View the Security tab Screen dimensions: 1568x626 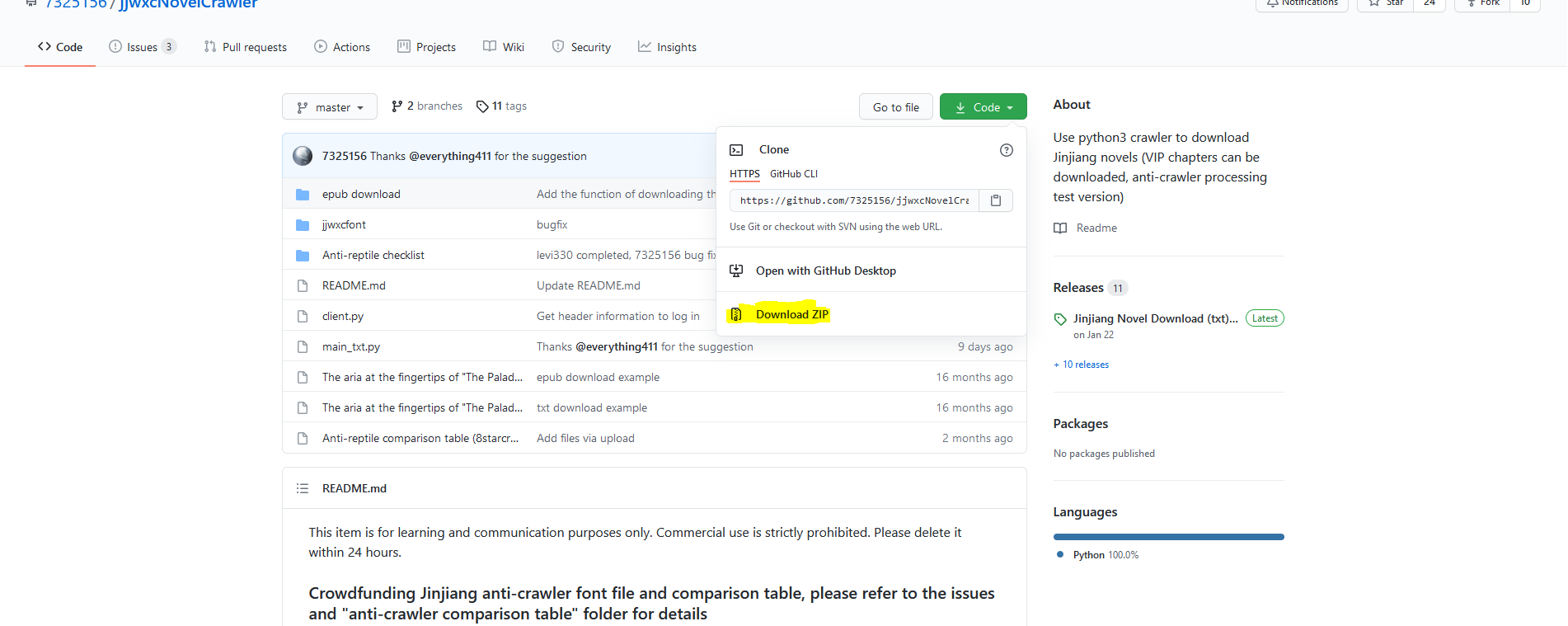(x=581, y=47)
